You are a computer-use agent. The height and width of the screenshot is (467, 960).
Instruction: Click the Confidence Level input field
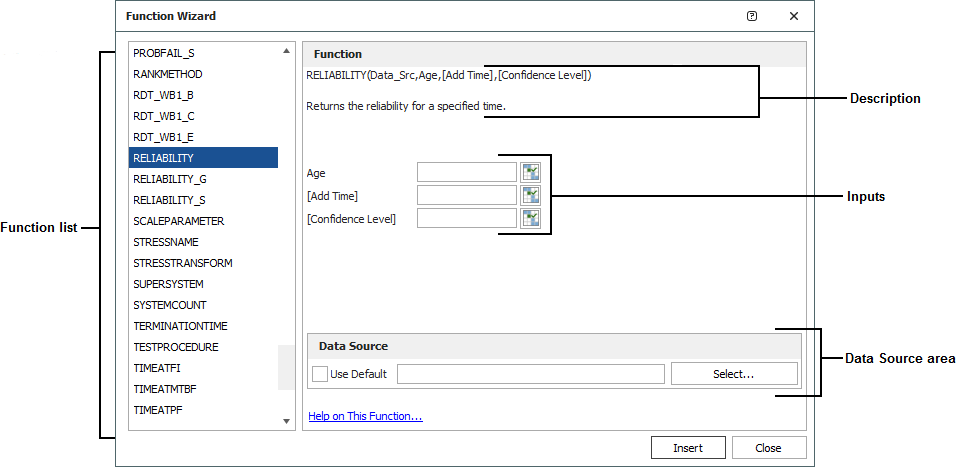coord(466,218)
